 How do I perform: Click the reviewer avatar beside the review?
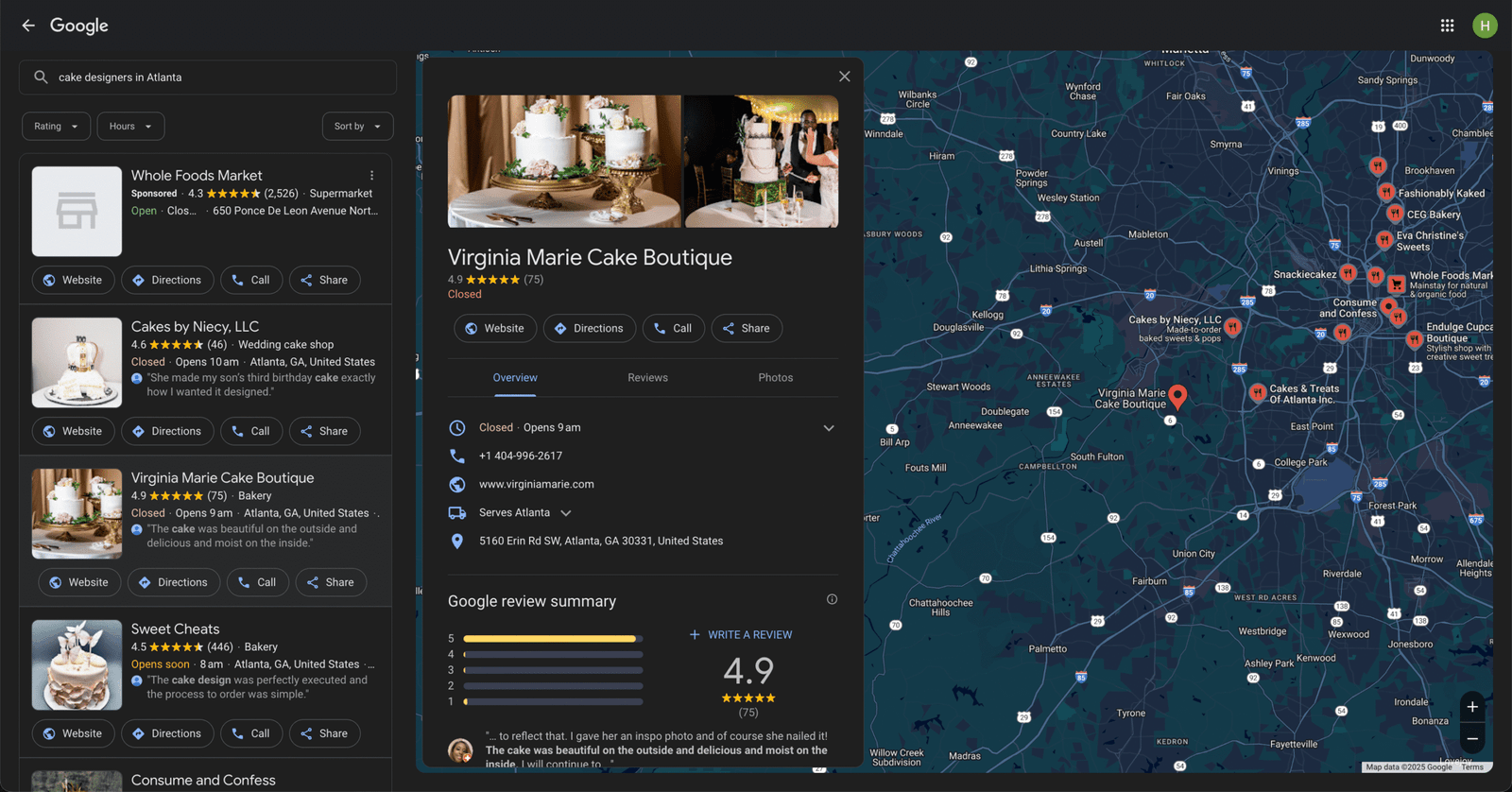(x=460, y=750)
